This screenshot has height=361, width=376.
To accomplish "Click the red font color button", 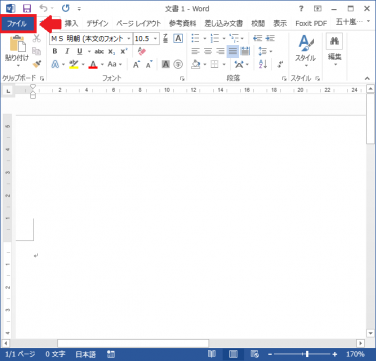I will tap(93, 64).
